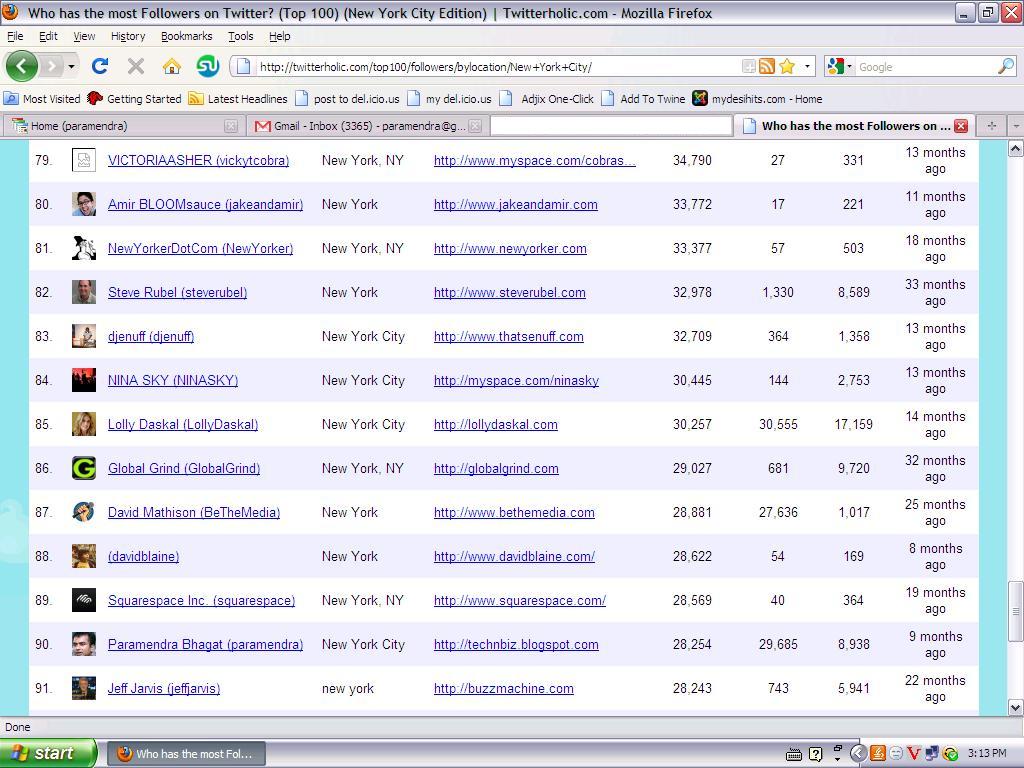The height and width of the screenshot is (768, 1024).
Task: Open the back history dropdown arrow
Action: 71,66
